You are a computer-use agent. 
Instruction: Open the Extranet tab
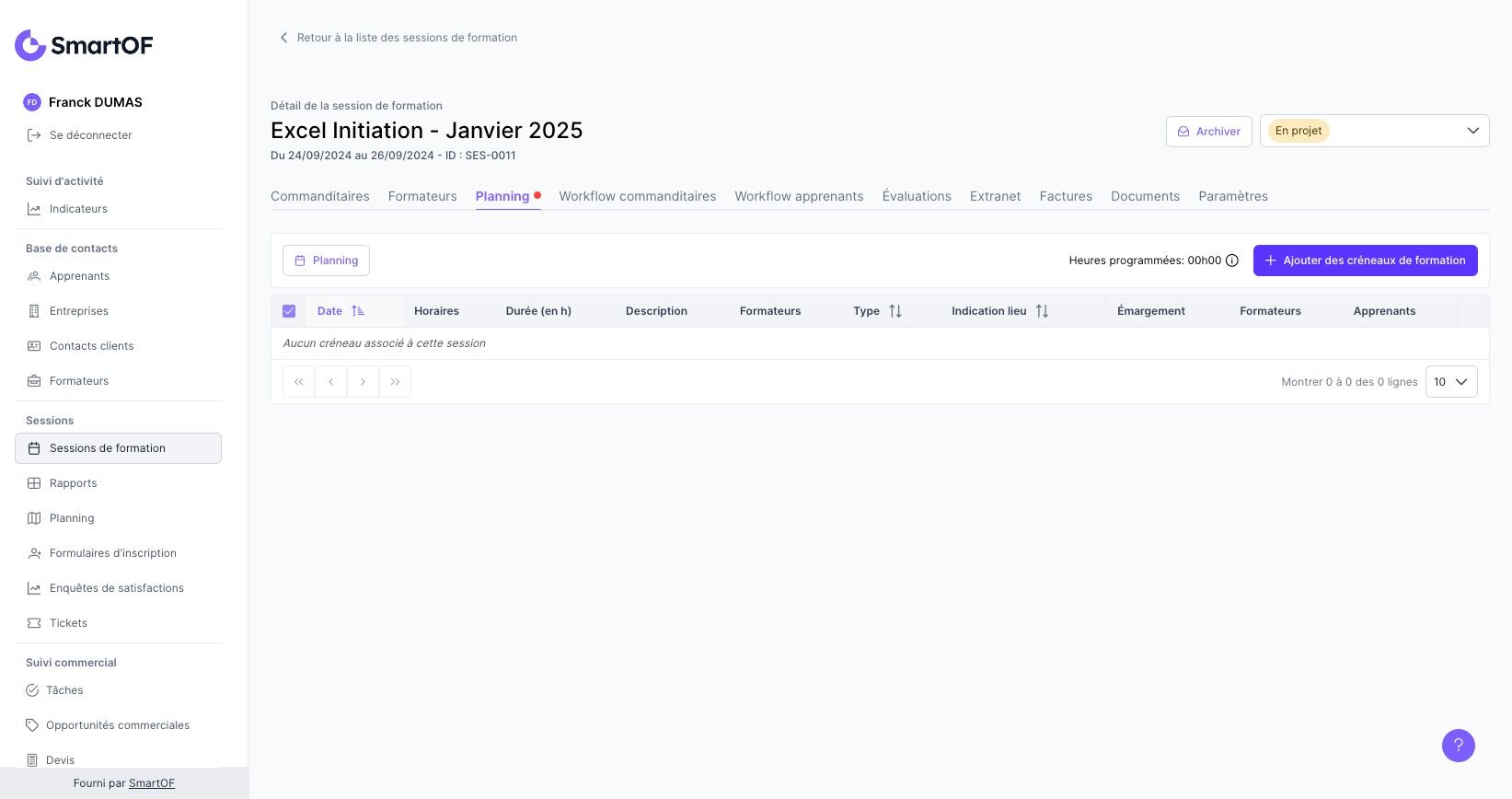(995, 196)
